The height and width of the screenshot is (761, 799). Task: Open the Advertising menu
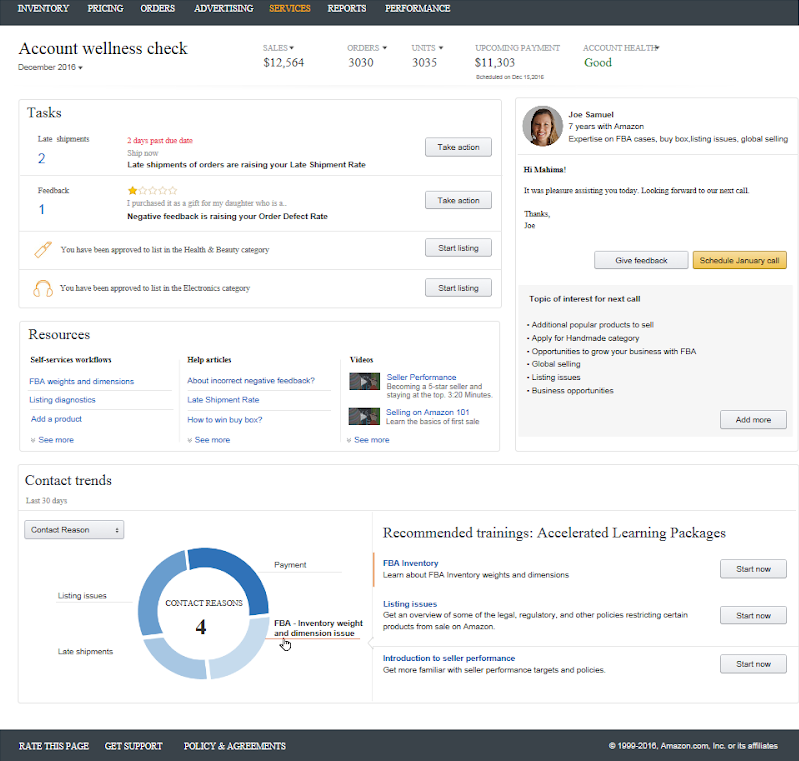[223, 9]
